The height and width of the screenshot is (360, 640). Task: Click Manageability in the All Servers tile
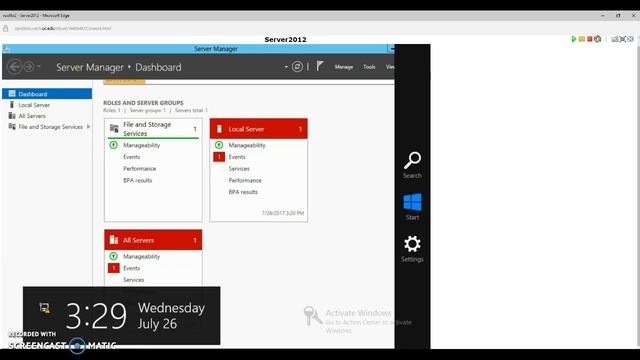tap(142, 257)
